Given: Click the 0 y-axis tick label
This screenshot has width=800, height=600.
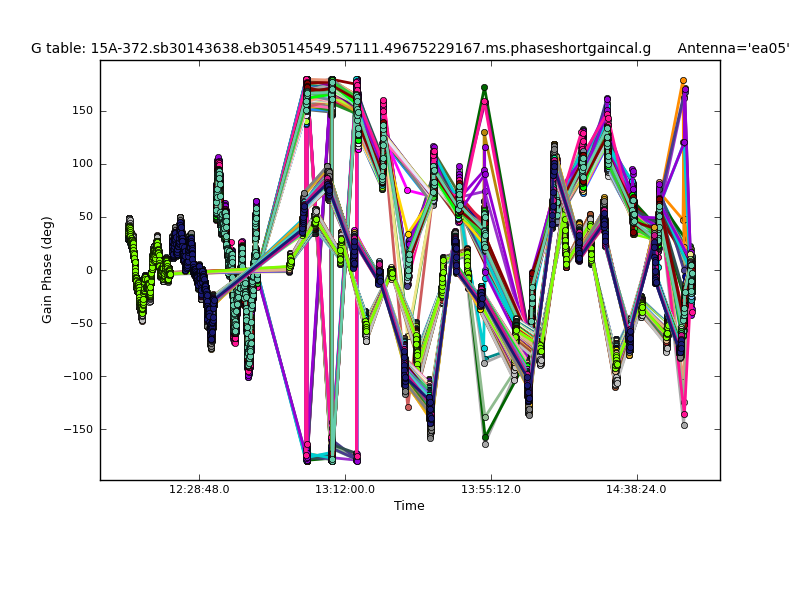Looking at the screenshot, I should pyautogui.click(x=89, y=270).
